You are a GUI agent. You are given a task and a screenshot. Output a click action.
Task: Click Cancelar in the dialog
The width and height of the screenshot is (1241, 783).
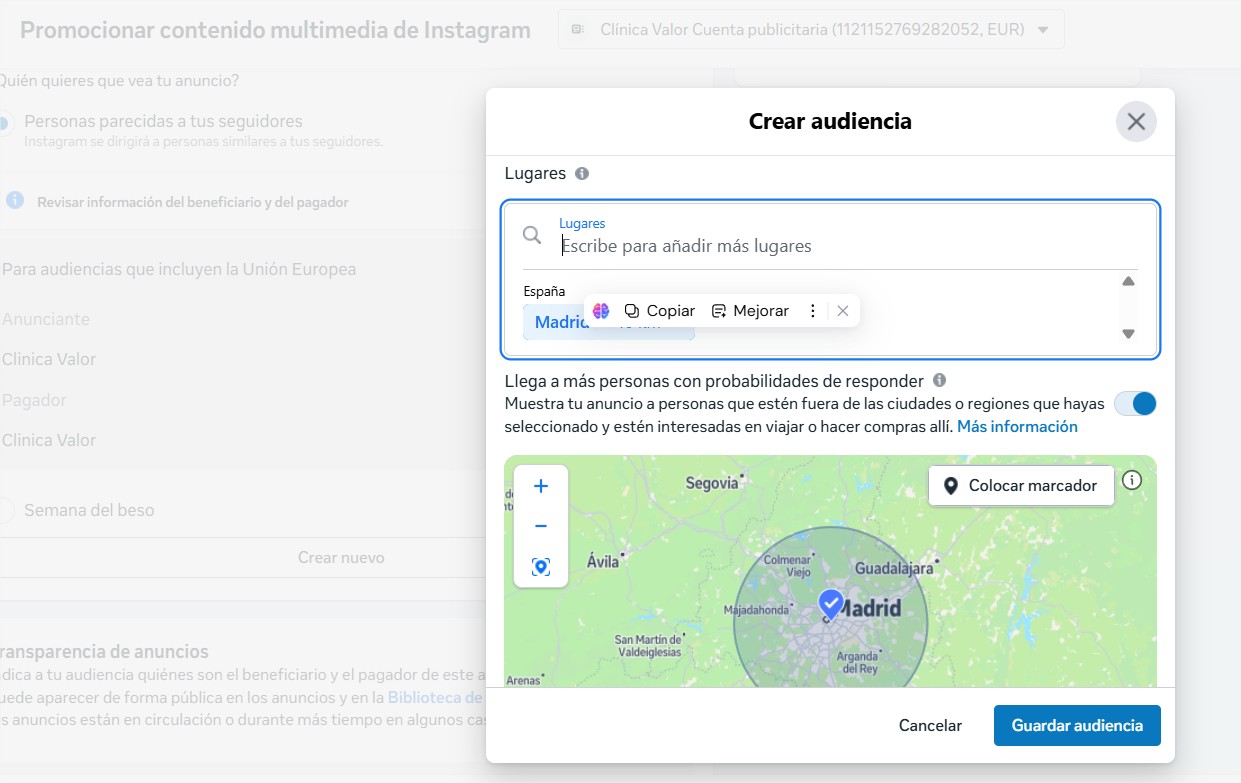coord(930,726)
